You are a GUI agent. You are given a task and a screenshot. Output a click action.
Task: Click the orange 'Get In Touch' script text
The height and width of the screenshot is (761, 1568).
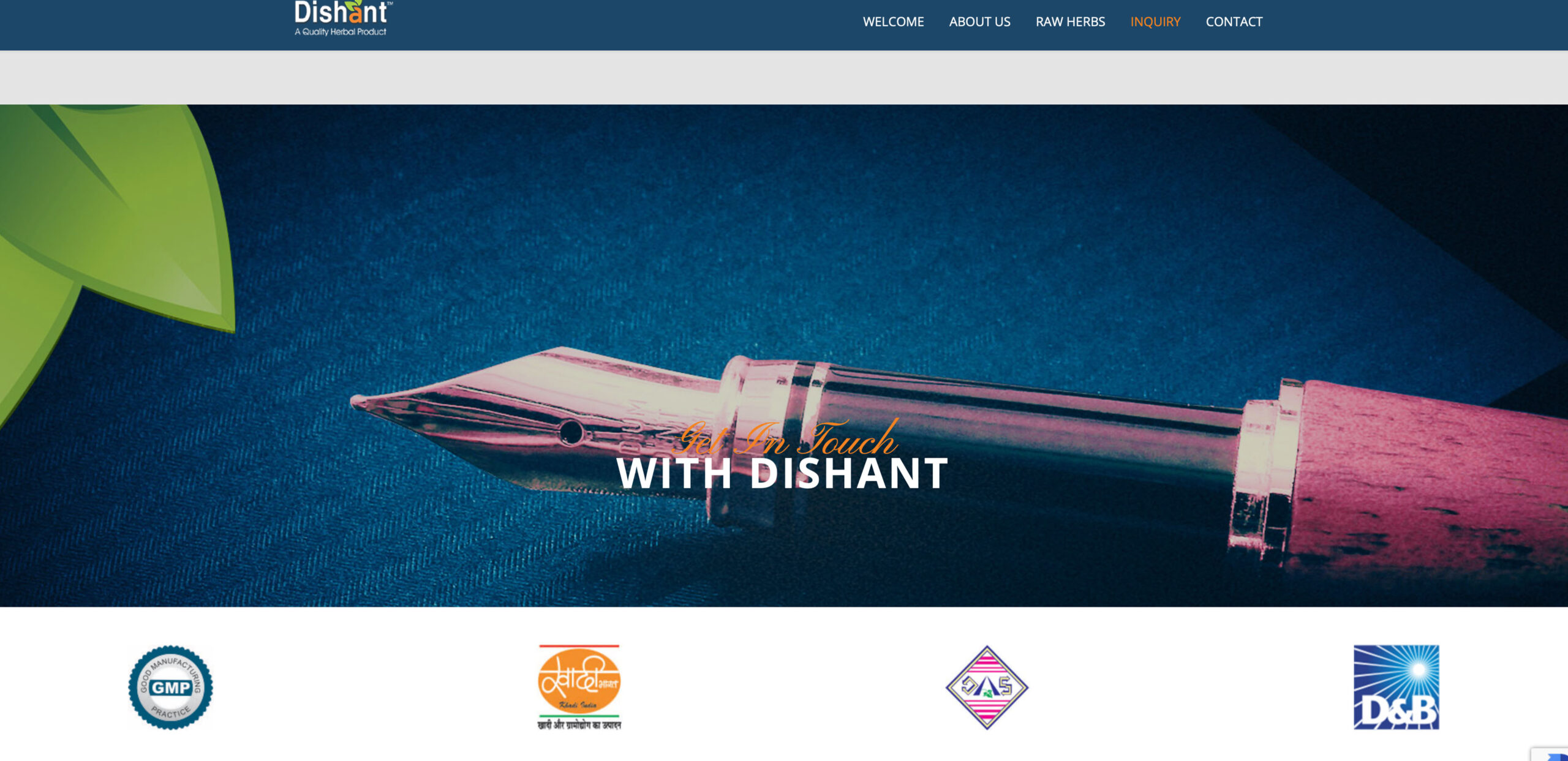coord(786,438)
